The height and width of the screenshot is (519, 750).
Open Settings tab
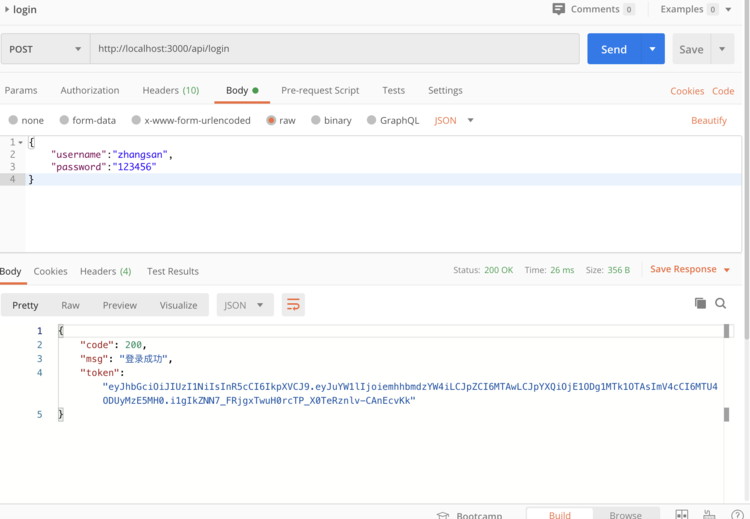pyautogui.click(x=445, y=90)
